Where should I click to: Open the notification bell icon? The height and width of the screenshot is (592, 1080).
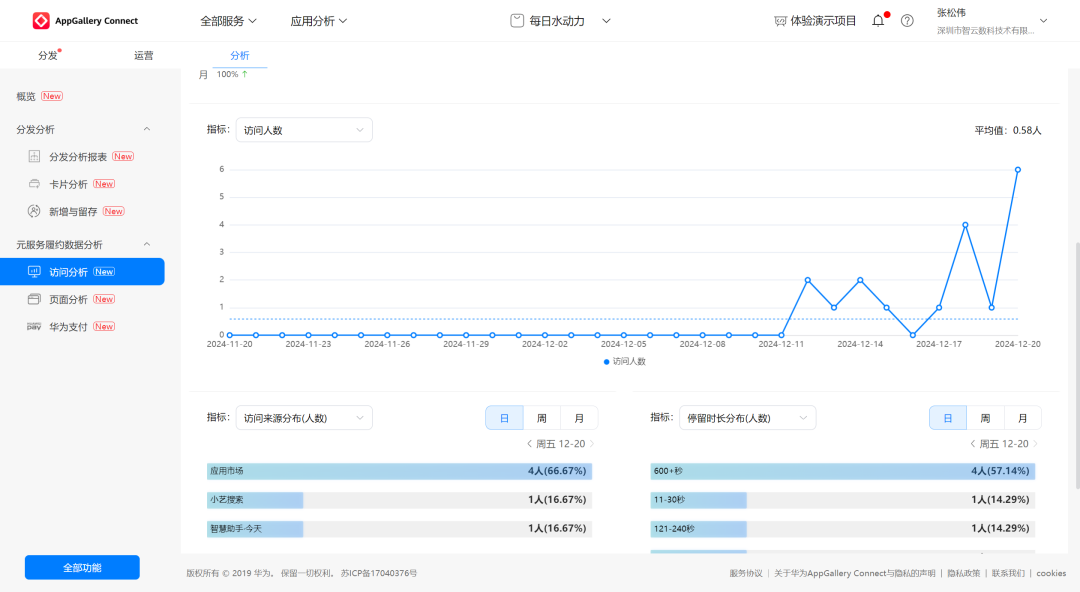tap(878, 21)
